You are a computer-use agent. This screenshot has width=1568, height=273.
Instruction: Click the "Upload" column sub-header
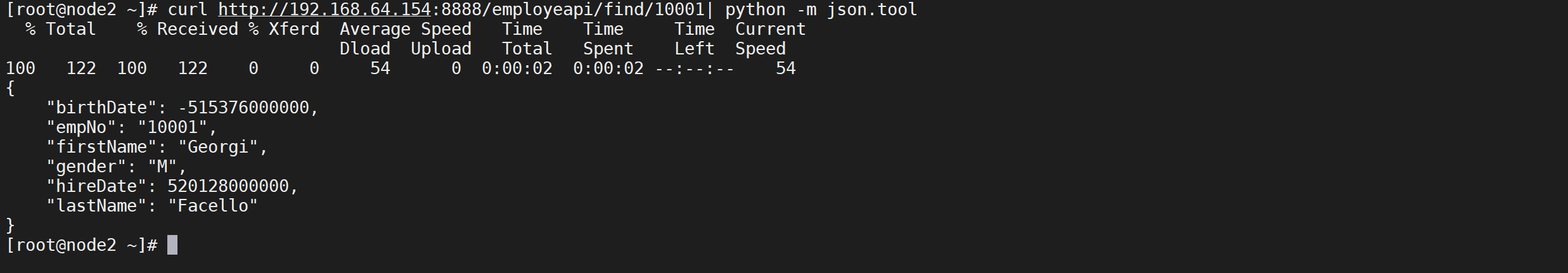[441, 49]
